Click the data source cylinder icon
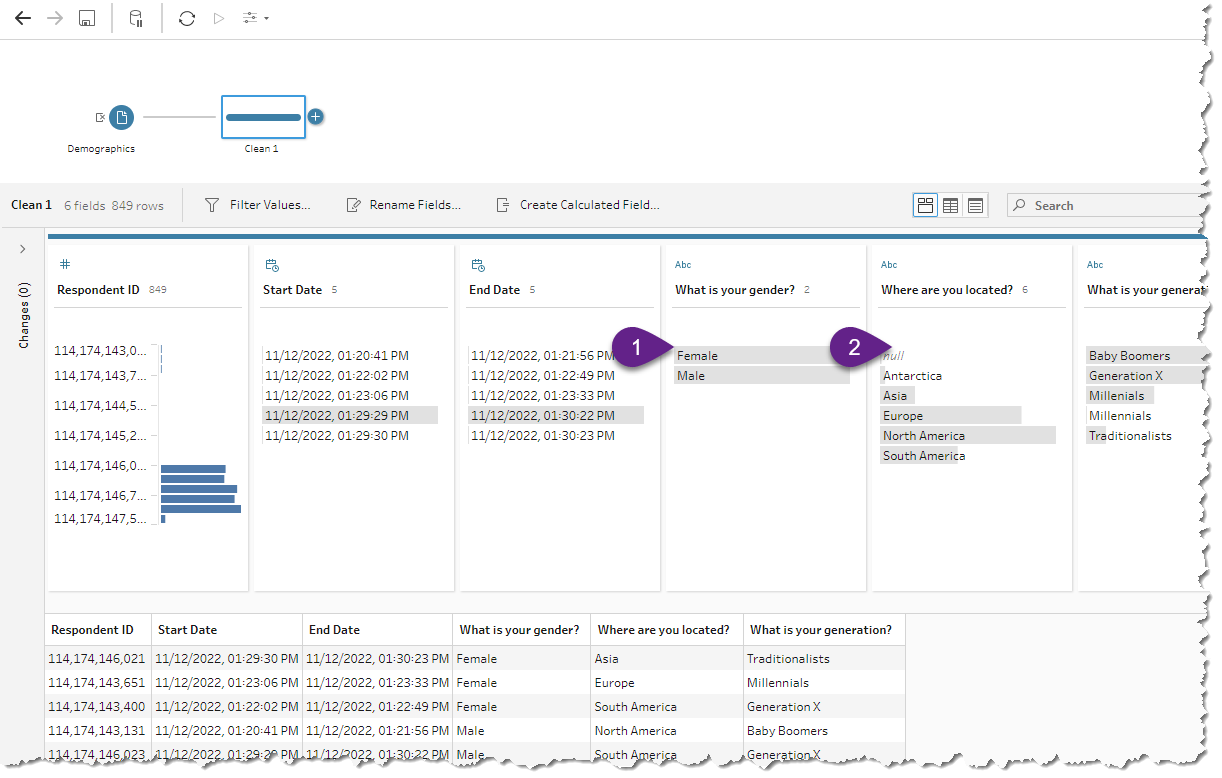 click(x=136, y=18)
